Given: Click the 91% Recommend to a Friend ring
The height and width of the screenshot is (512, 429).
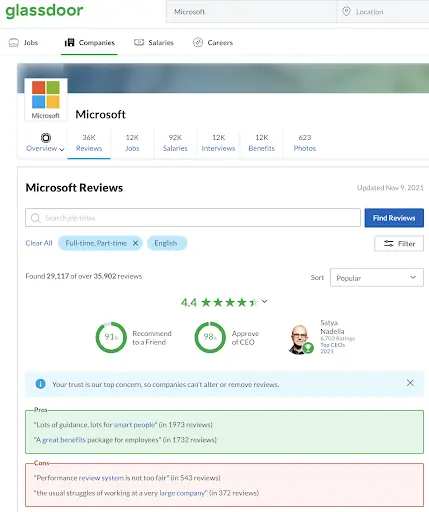Looking at the screenshot, I should coord(111,337).
